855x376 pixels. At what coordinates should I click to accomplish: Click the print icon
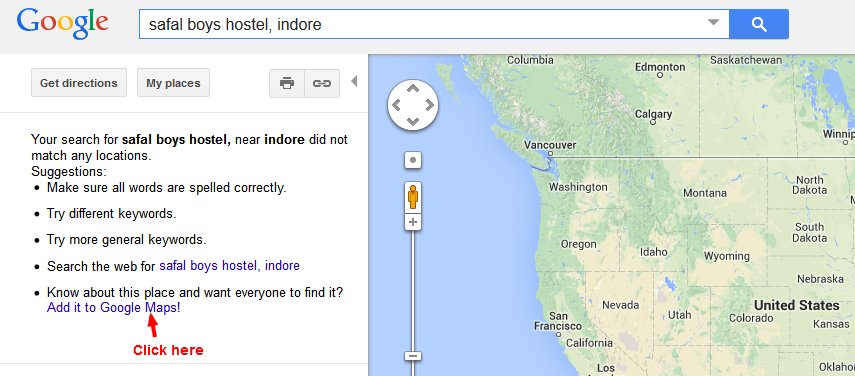click(x=287, y=83)
